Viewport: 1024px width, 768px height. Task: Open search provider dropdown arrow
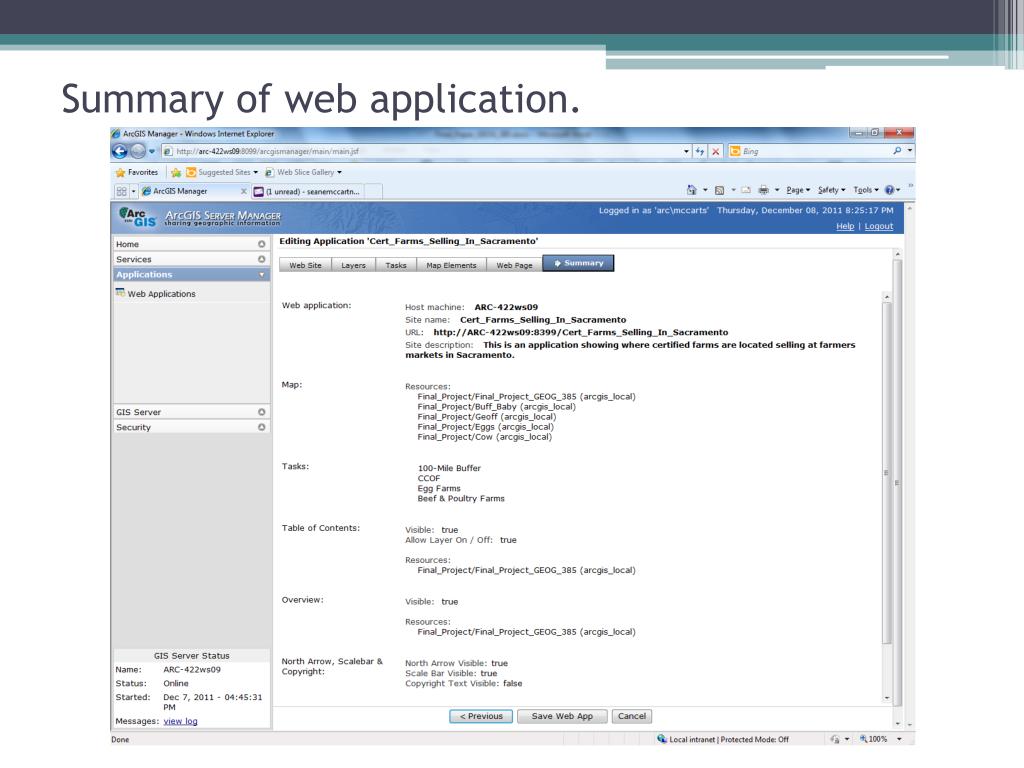[910, 151]
